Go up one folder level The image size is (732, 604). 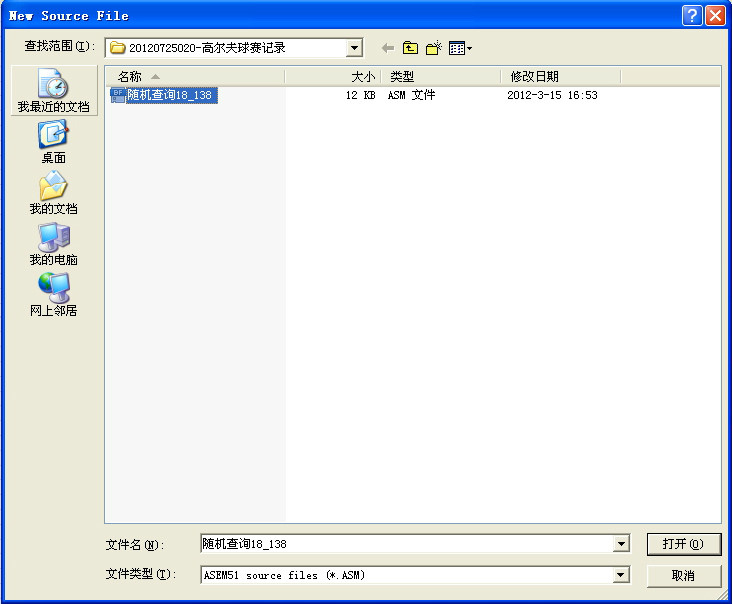(x=410, y=48)
